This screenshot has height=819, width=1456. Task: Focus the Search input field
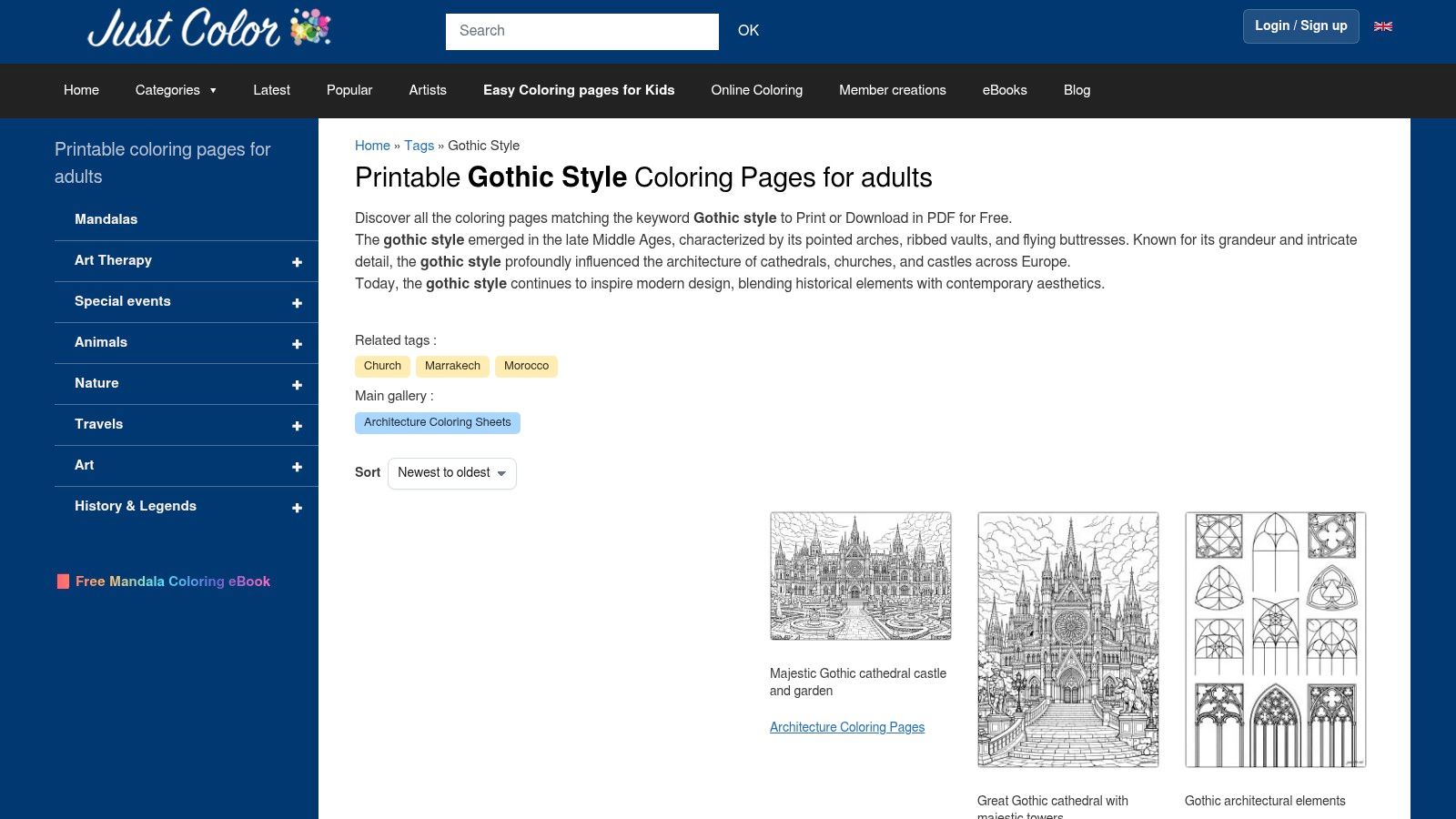582,31
